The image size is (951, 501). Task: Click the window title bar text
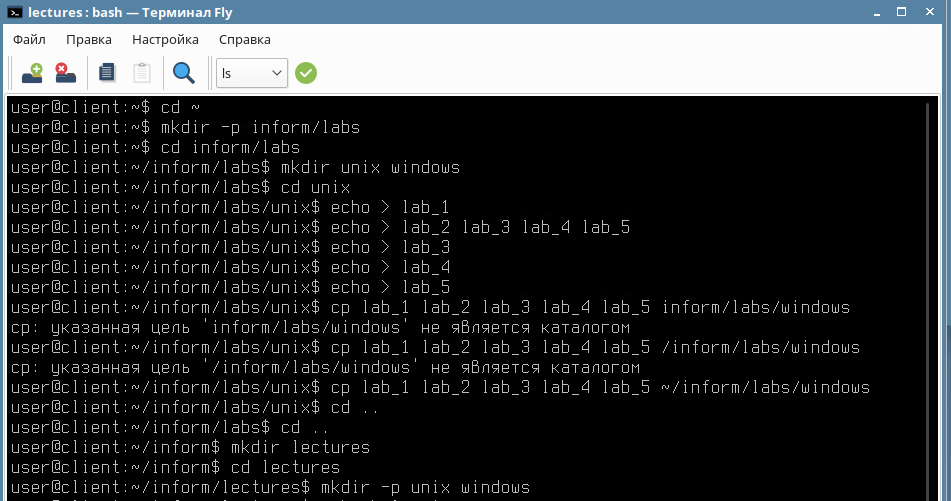pyautogui.click(x=130, y=12)
